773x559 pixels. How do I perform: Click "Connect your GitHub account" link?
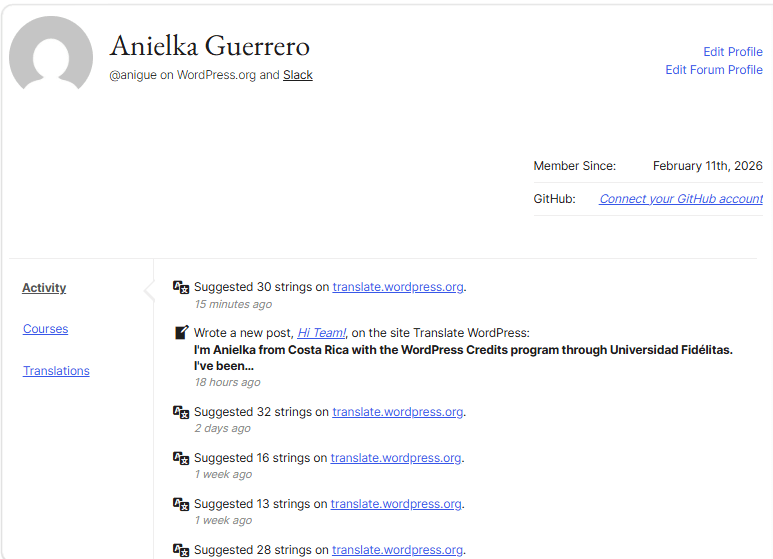tap(680, 199)
